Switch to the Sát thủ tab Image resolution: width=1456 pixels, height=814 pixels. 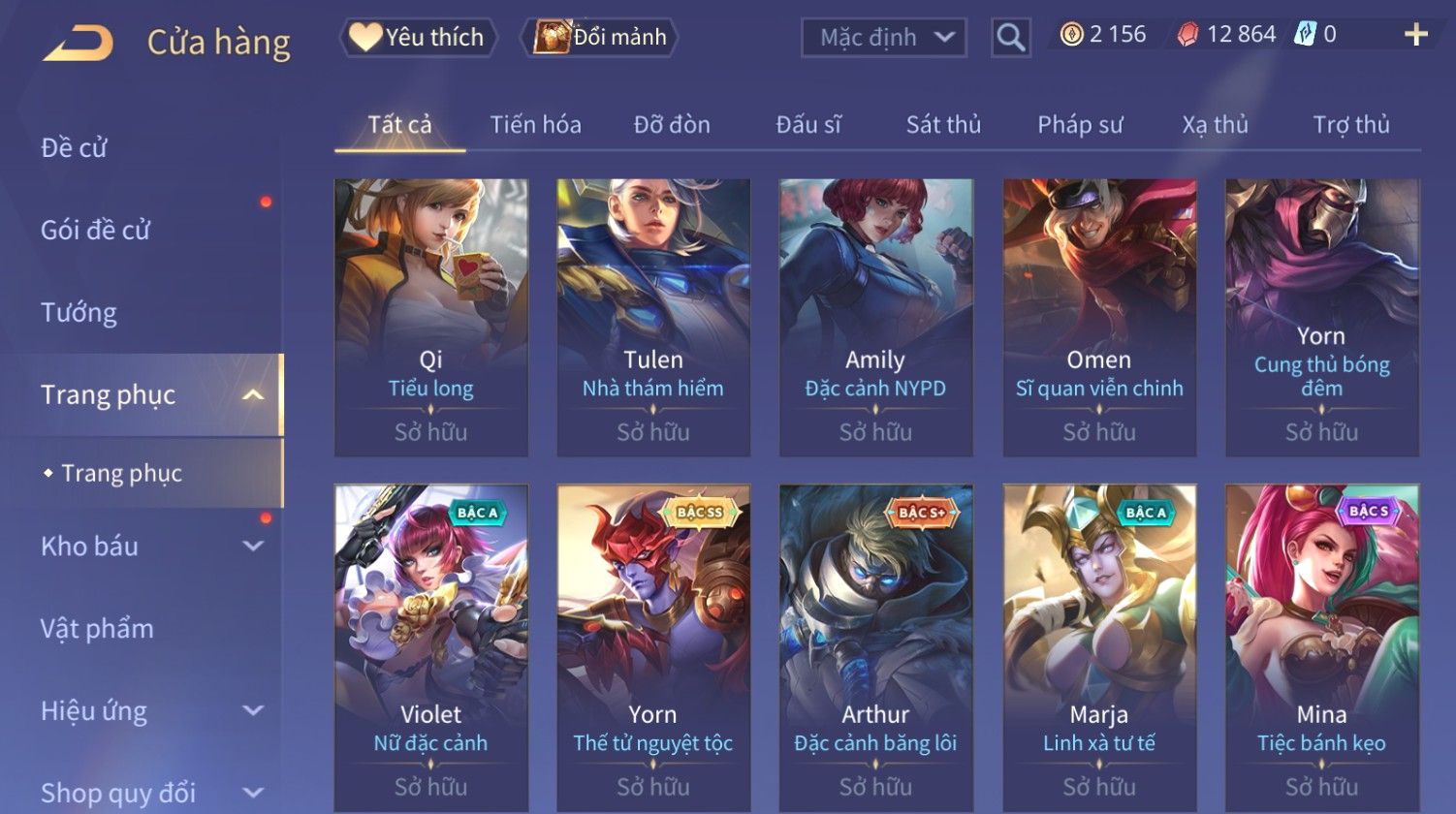point(943,124)
